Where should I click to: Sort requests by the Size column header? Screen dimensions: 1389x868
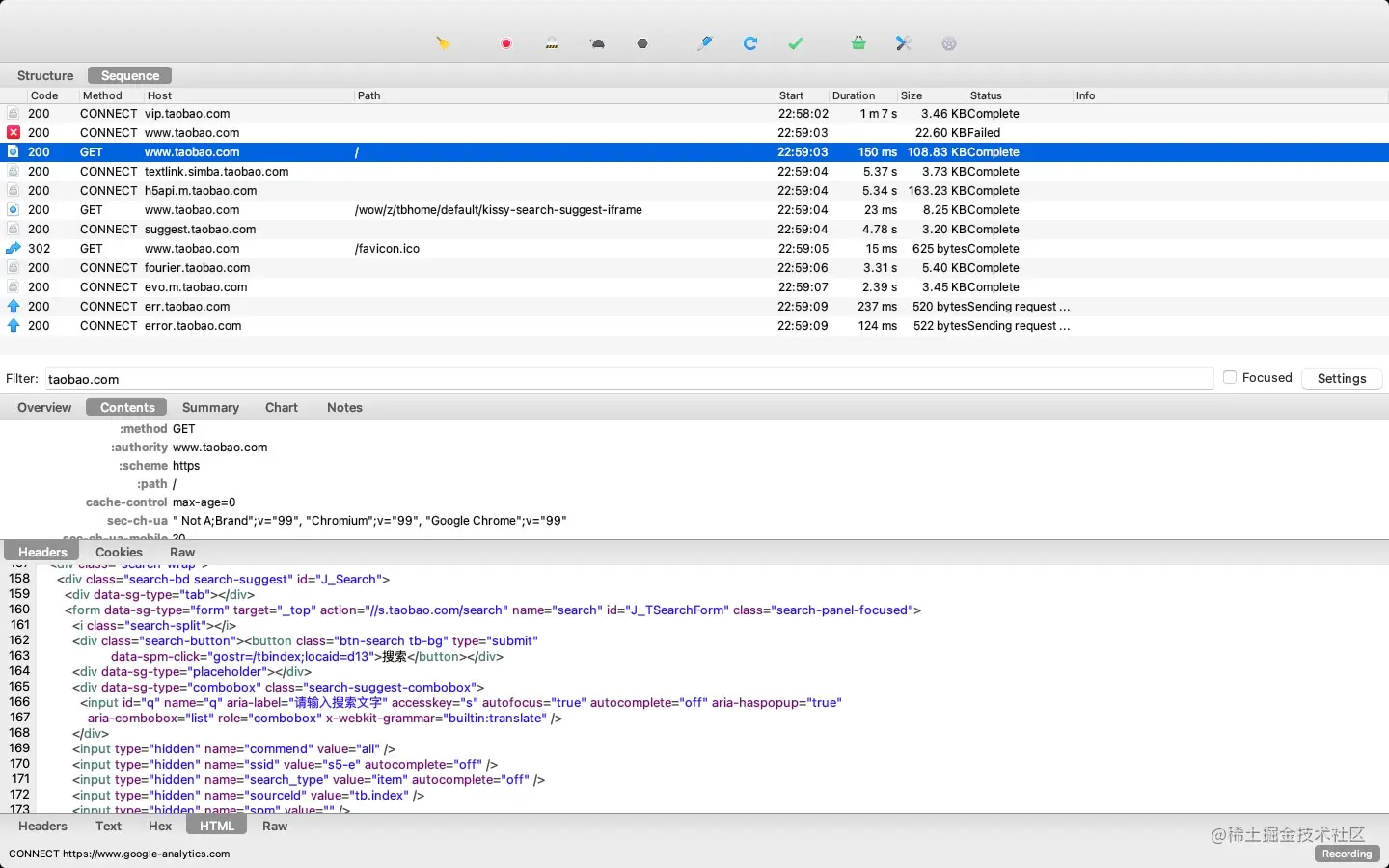[x=912, y=95]
